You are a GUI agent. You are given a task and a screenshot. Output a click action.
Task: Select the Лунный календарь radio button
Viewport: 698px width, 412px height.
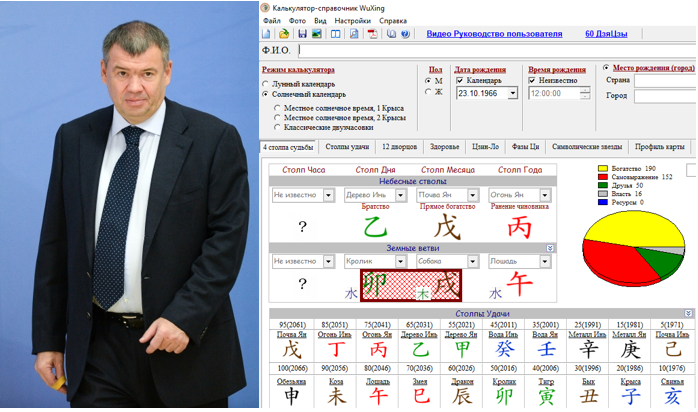pos(266,84)
